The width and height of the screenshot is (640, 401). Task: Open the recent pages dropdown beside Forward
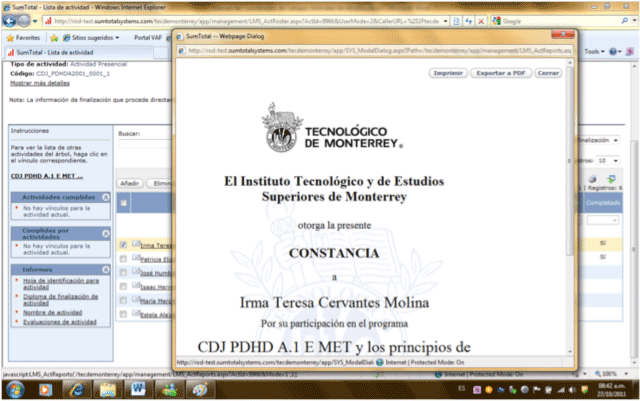pos(35,21)
